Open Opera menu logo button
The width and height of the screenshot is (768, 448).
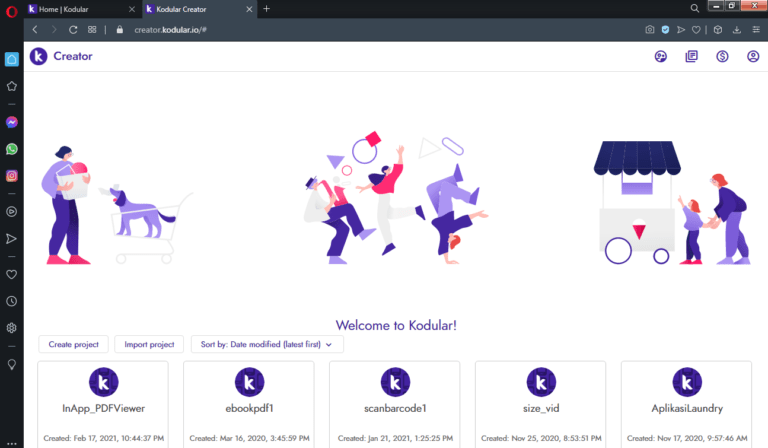tap(12, 11)
